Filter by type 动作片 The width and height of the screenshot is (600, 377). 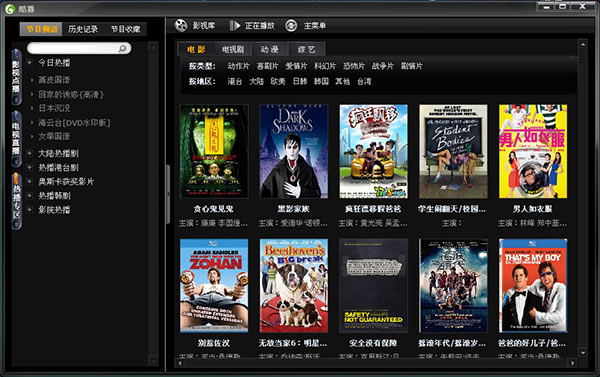coord(238,66)
